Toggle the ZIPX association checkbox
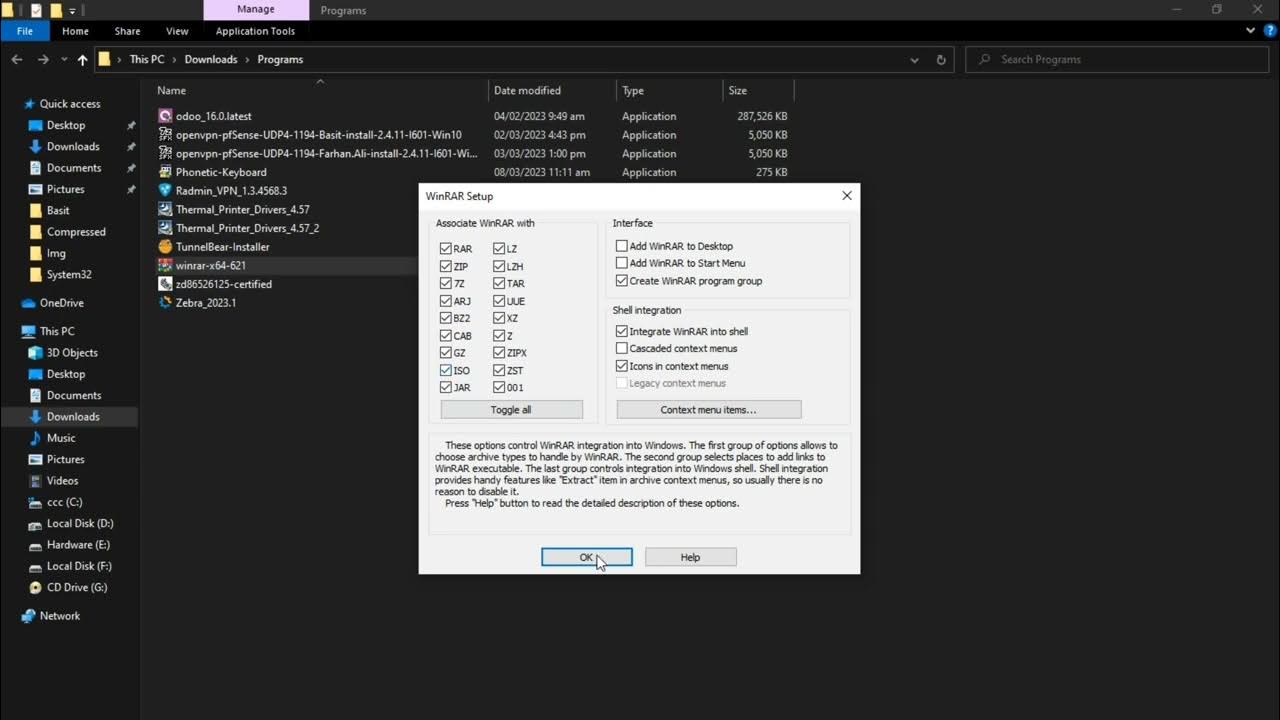The height and width of the screenshot is (720, 1280). 499,353
